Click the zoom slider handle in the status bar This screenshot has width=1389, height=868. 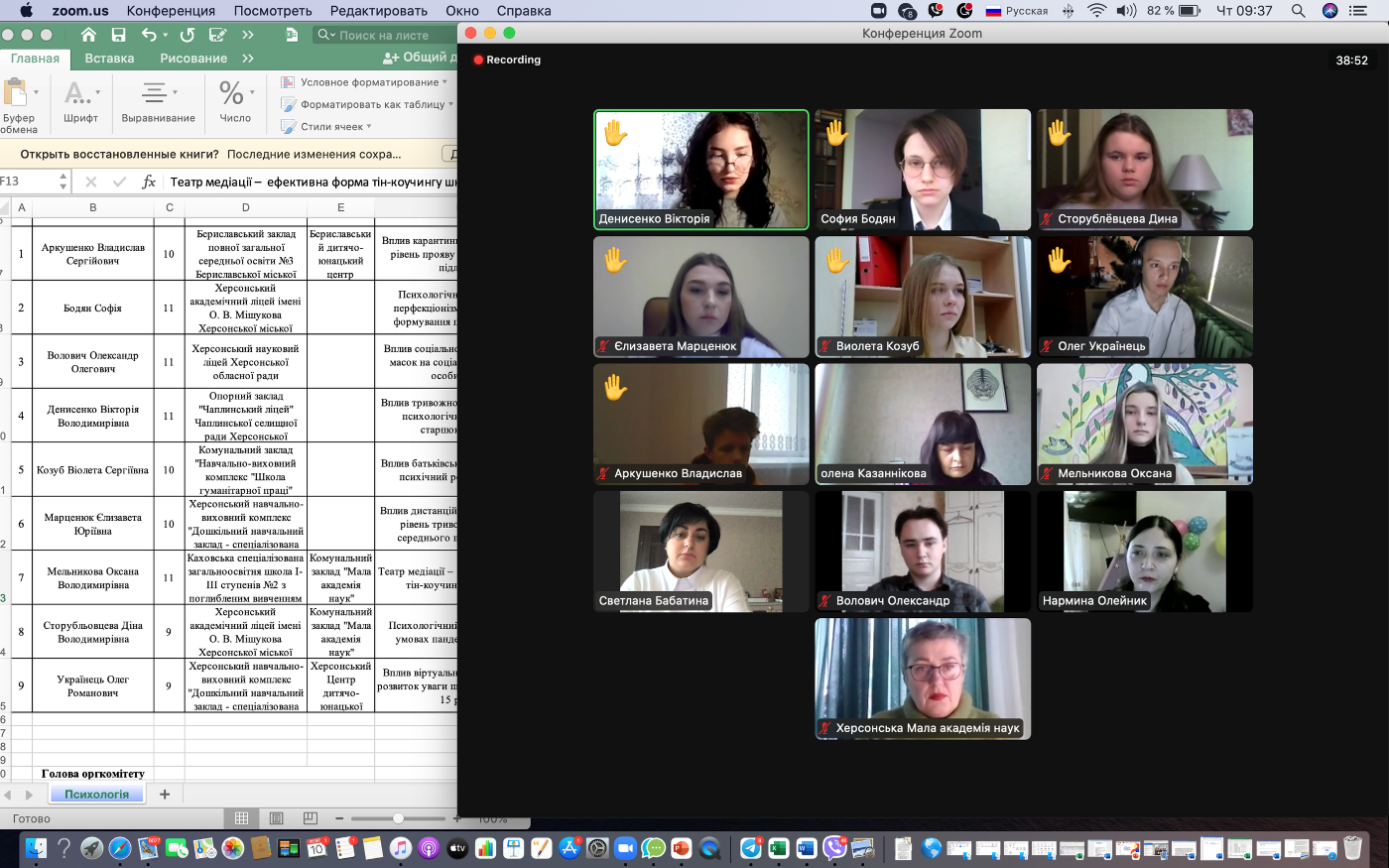tap(398, 818)
